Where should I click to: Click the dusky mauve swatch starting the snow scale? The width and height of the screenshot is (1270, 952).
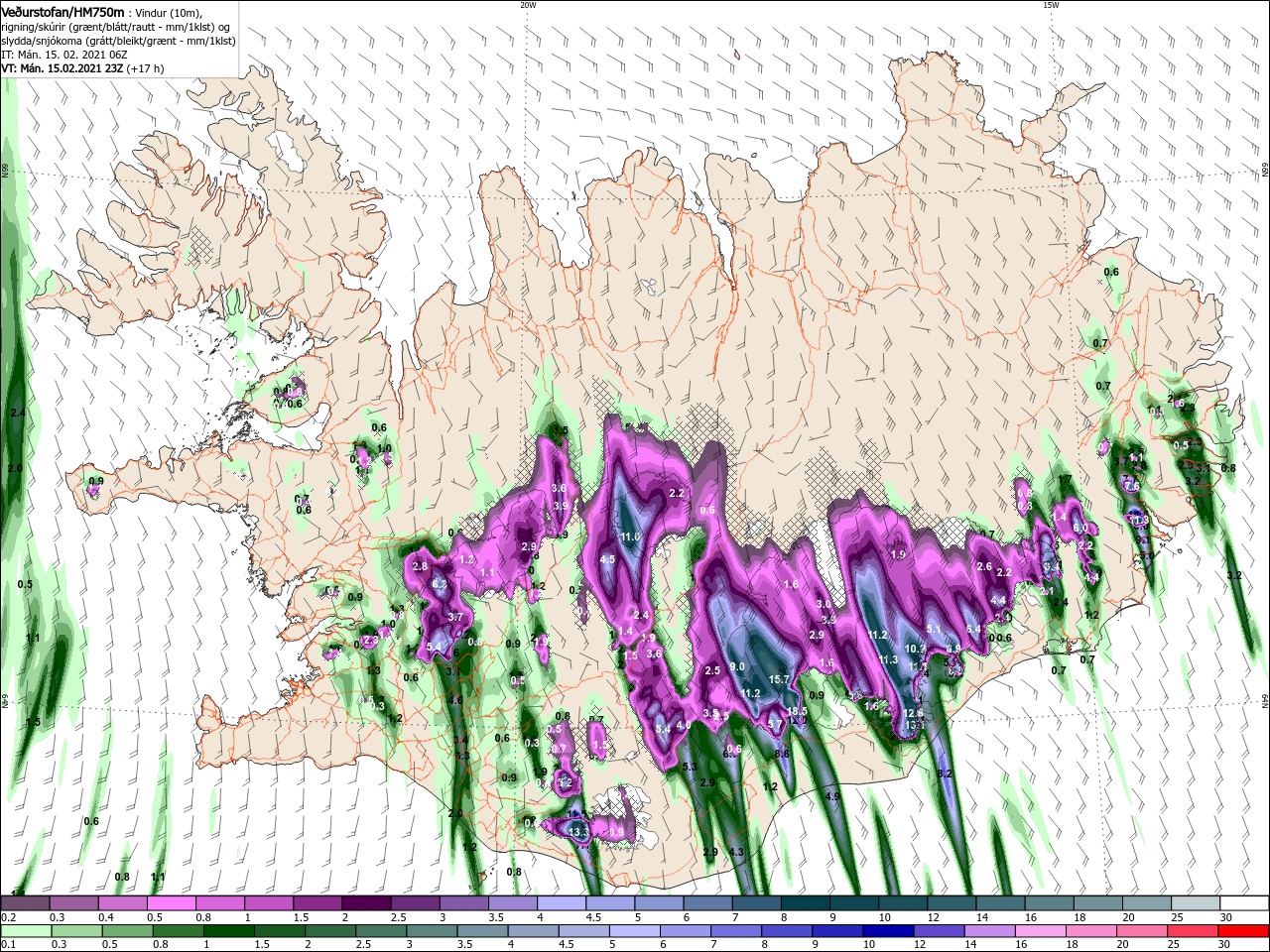click(26, 903)
